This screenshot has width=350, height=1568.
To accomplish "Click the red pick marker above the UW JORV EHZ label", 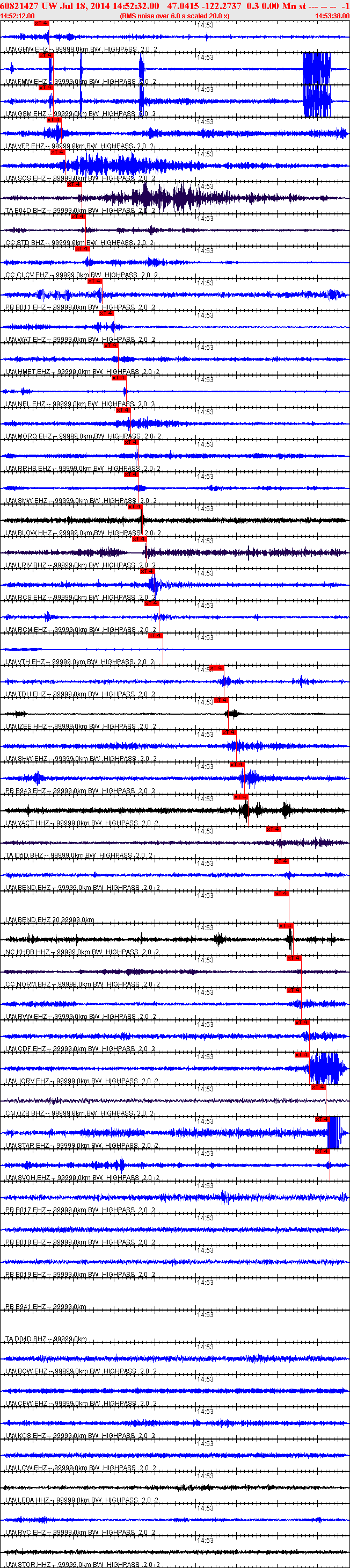I will pyautogui.click(x=302, y=1055).
